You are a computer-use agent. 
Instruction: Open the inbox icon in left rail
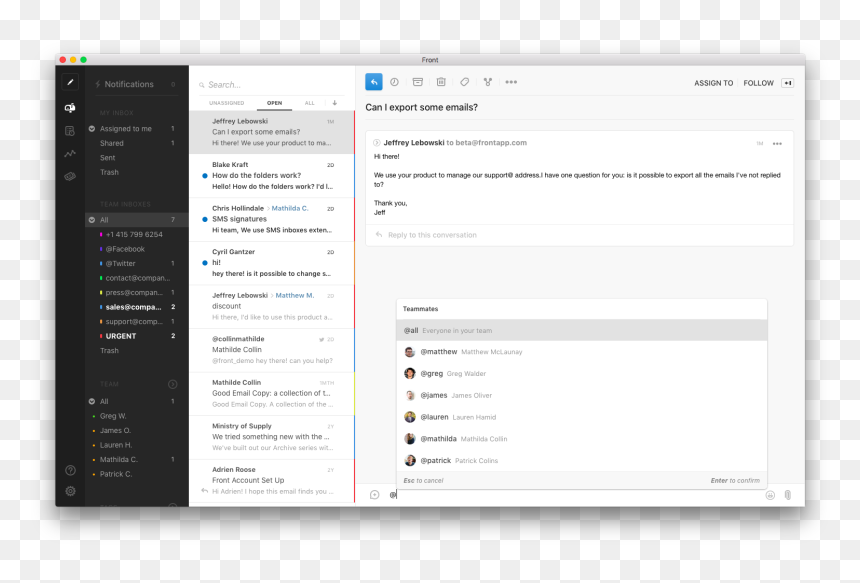pyautogui.click(x=70, y=107)
